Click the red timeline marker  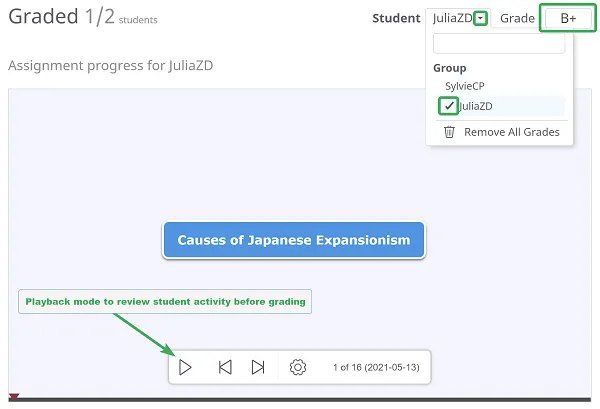coord(14,399)
